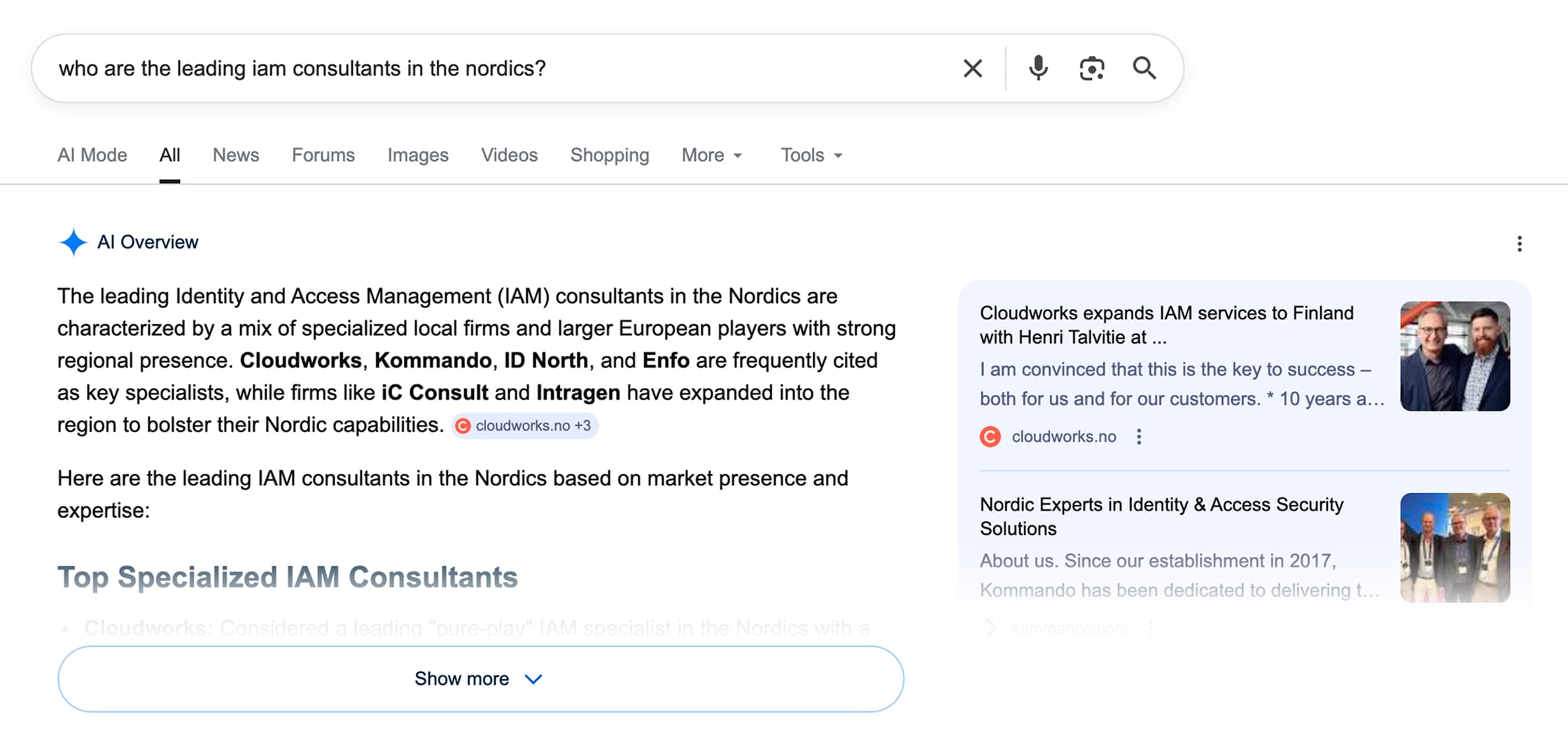Open Google Lens image search
The height and width of the screenshot is (738, 1568).
1092,68
